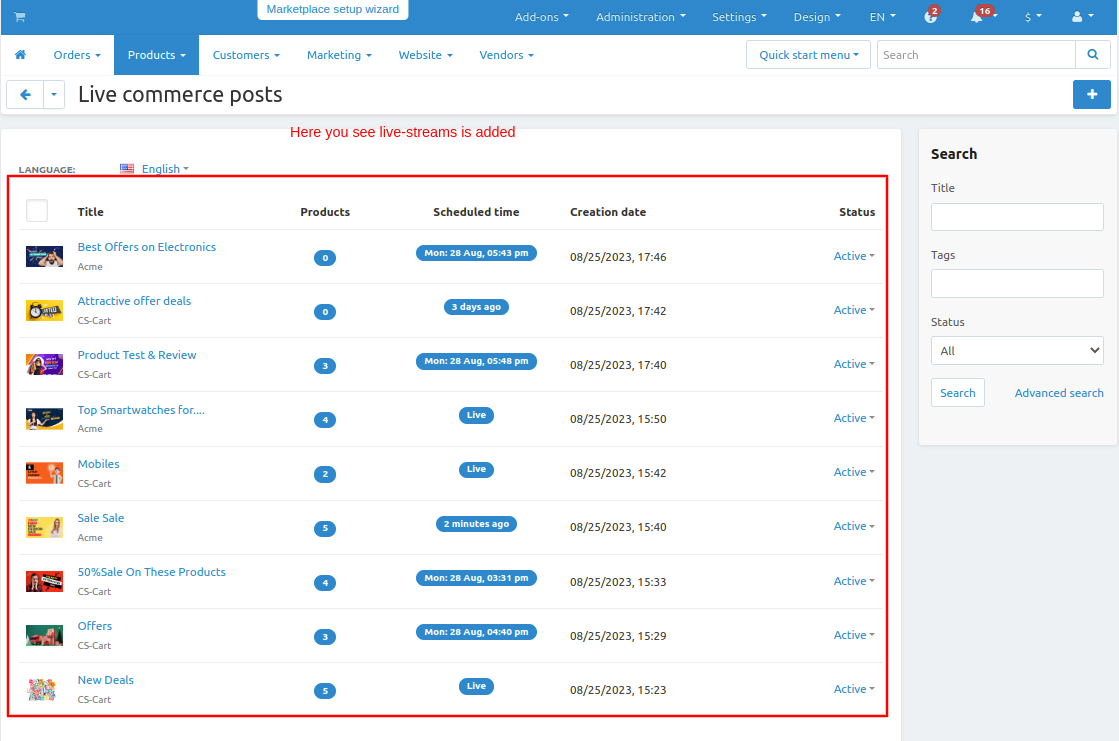
Task: Click the Search button in sidebar
Action: pyautogui.click(x=957, y=393)
